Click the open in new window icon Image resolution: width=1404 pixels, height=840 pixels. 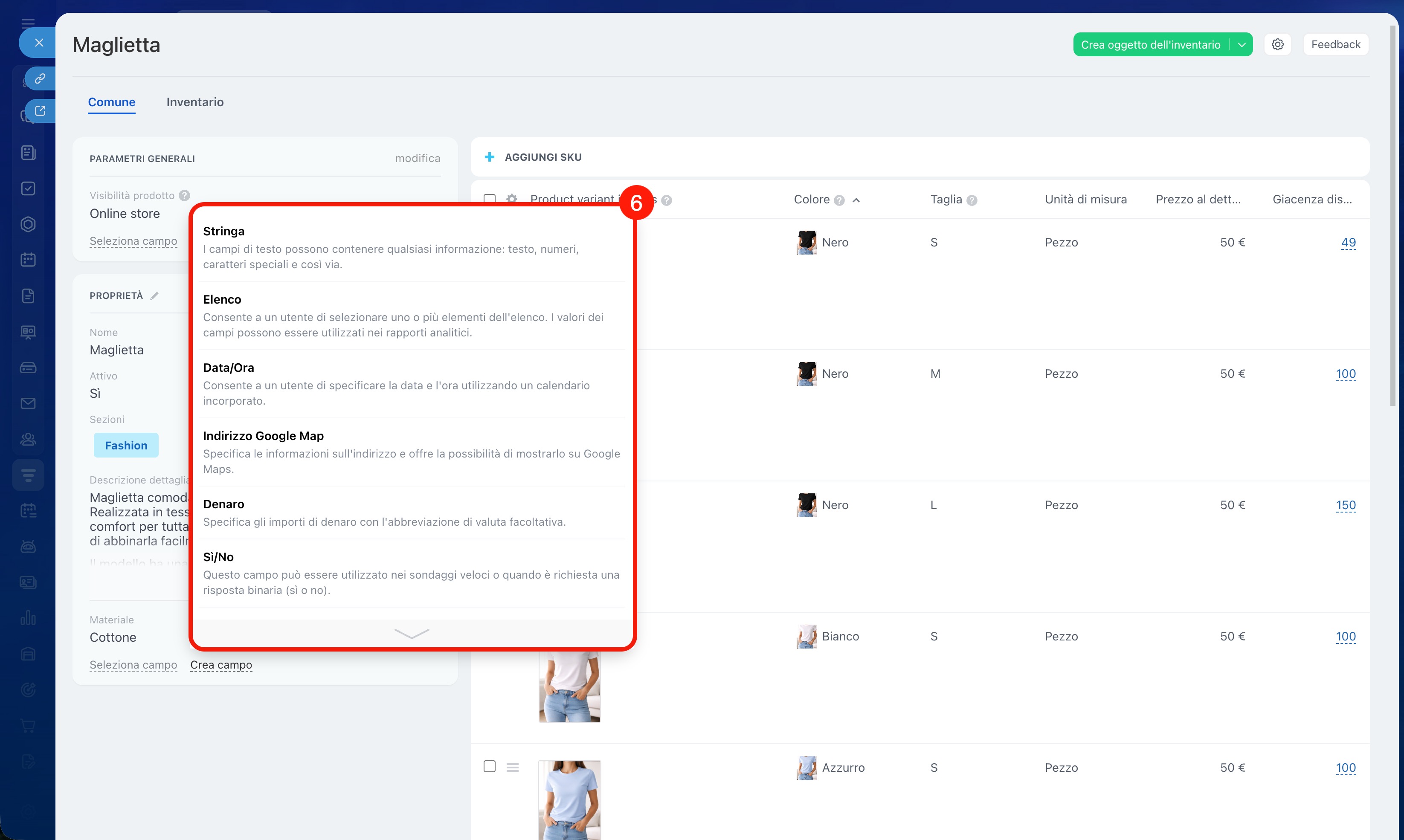pyautogui.click(x=40, y=111)
